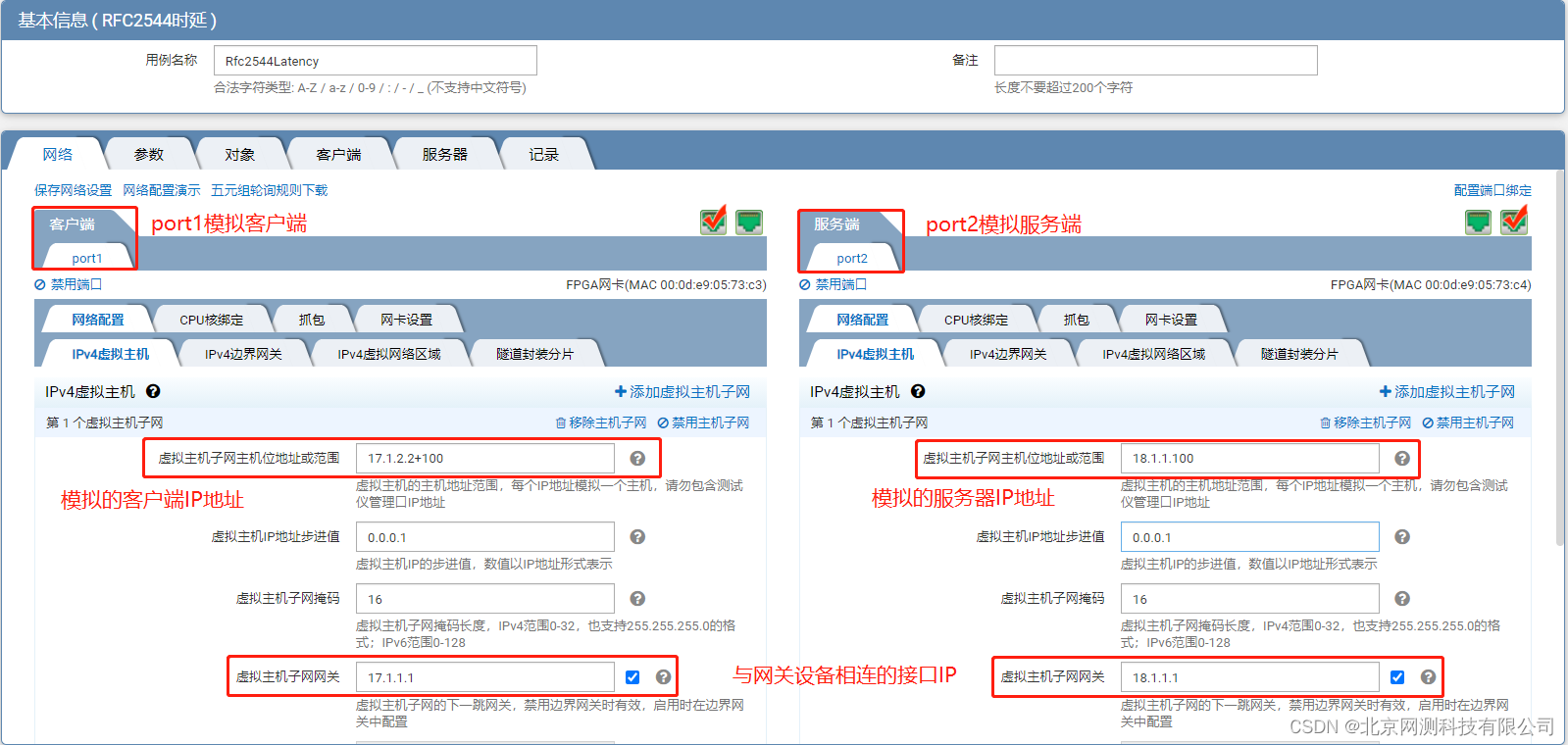Click server 移除主机子网 link
This screenshot has width=1568, height=745.
tap(1366, 422)
